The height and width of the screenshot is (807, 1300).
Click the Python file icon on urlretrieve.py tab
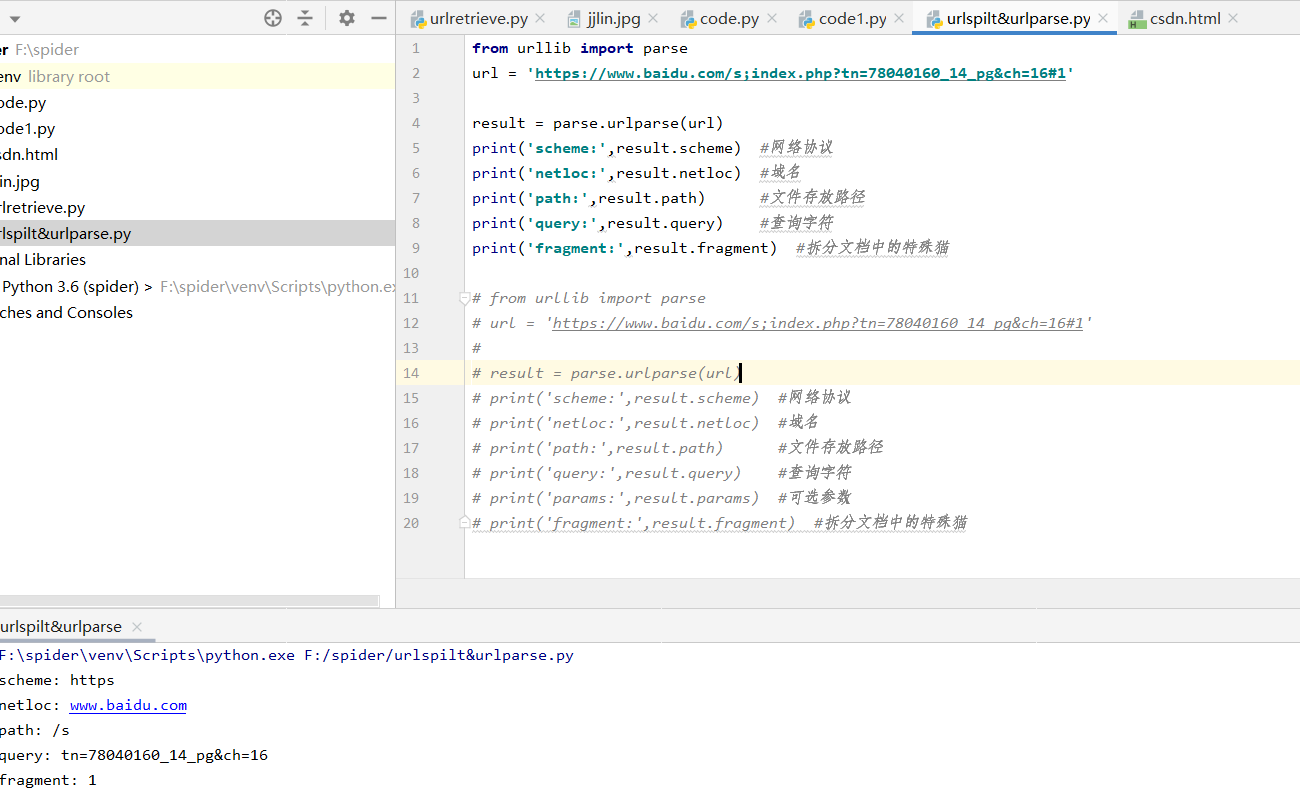click(420, 17)
